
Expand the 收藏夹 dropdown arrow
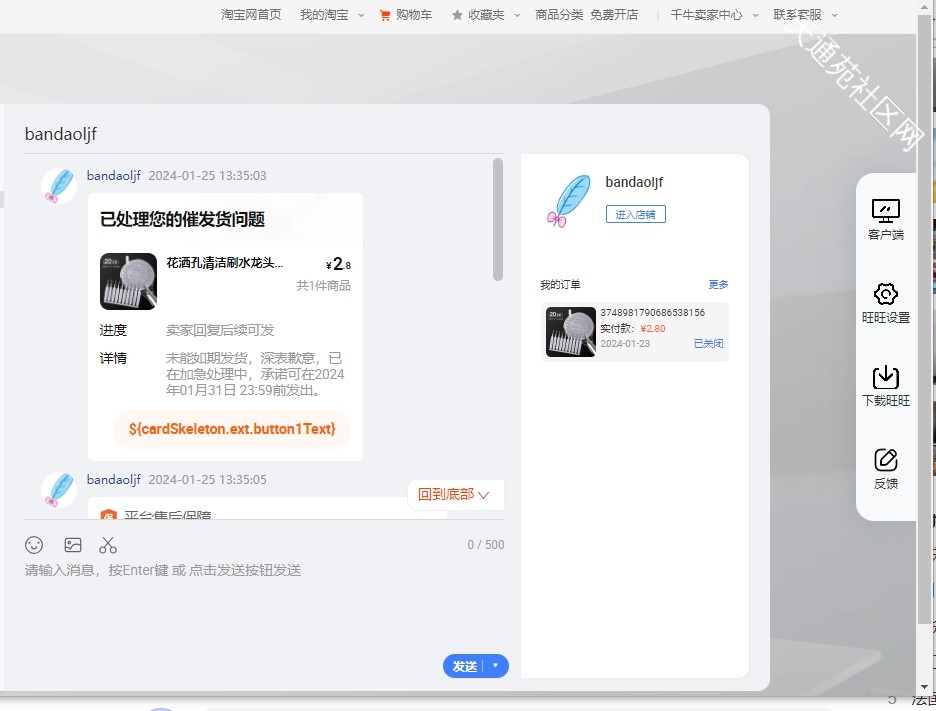[x=517, y=16]
